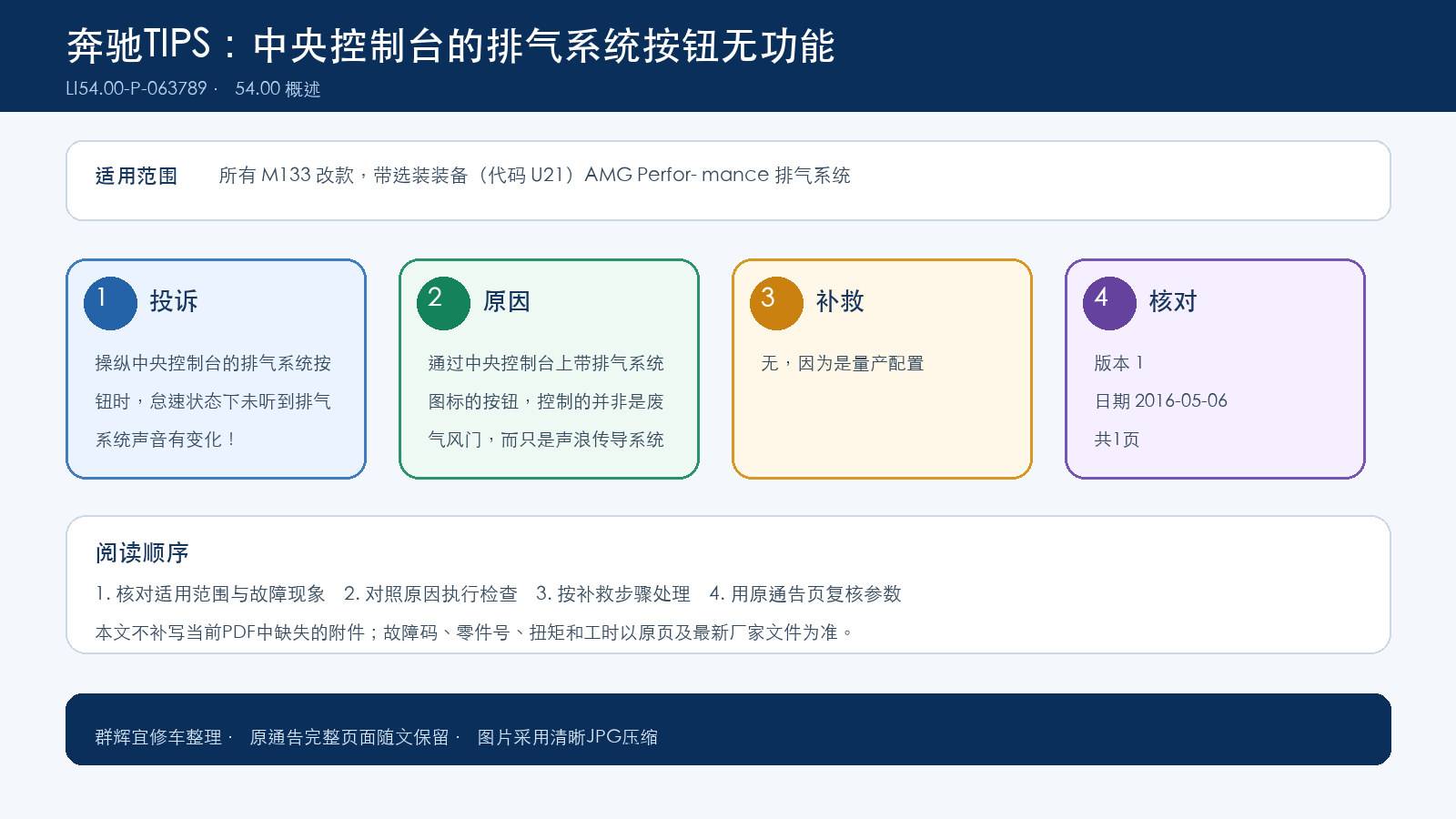Click step 3. 按补救步骤处理
Image resolution: width=1456 pixels, height=819 pixels.
coord(613,594)
